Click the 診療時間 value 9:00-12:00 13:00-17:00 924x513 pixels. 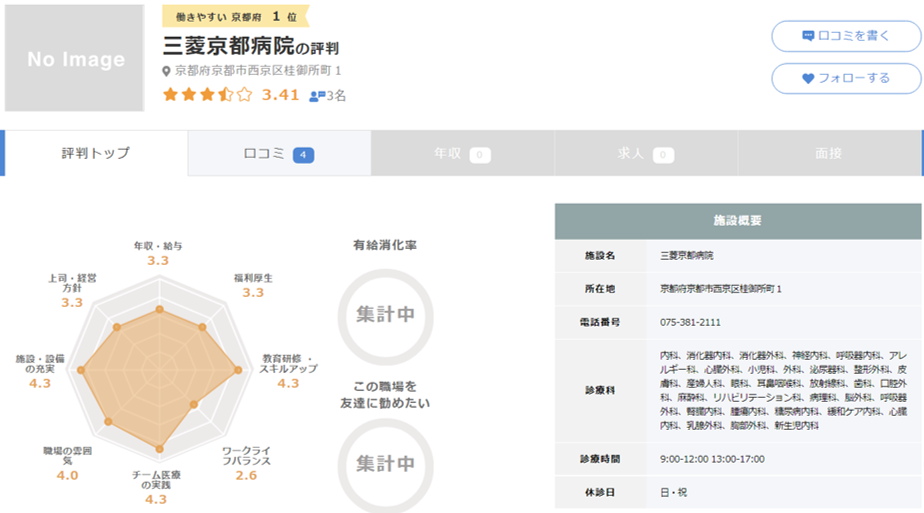pyautogui.click(x=712, y=459)
